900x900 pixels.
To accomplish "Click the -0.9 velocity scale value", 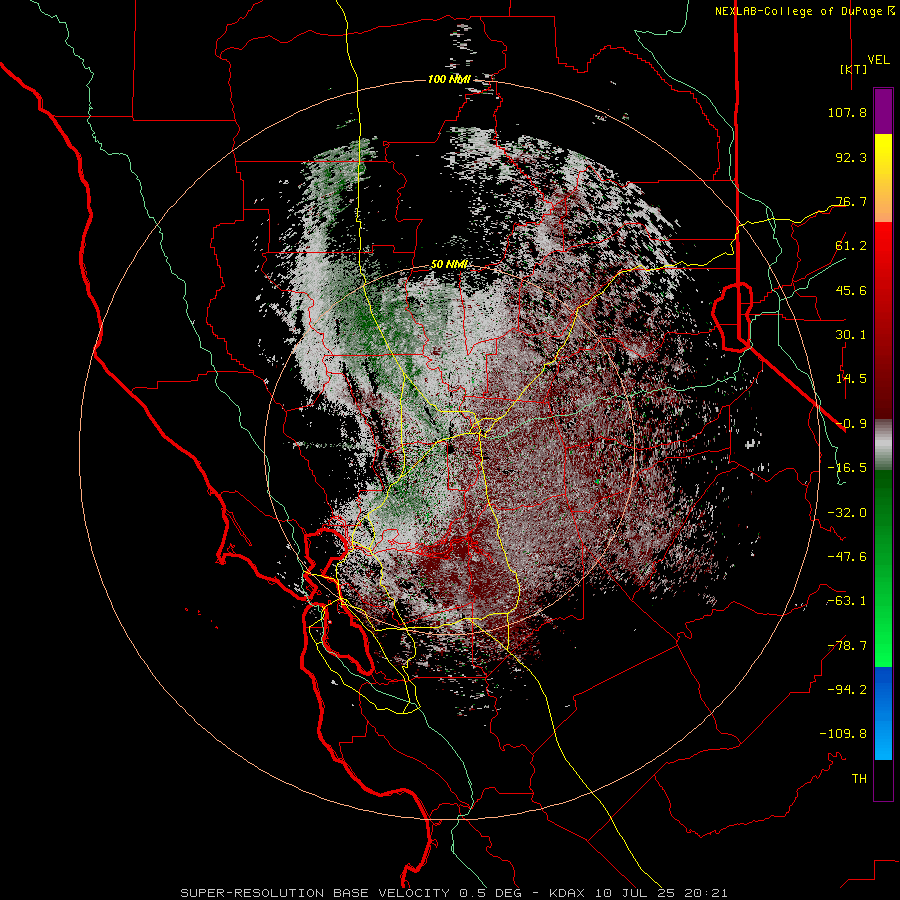I will coord(851,424).
